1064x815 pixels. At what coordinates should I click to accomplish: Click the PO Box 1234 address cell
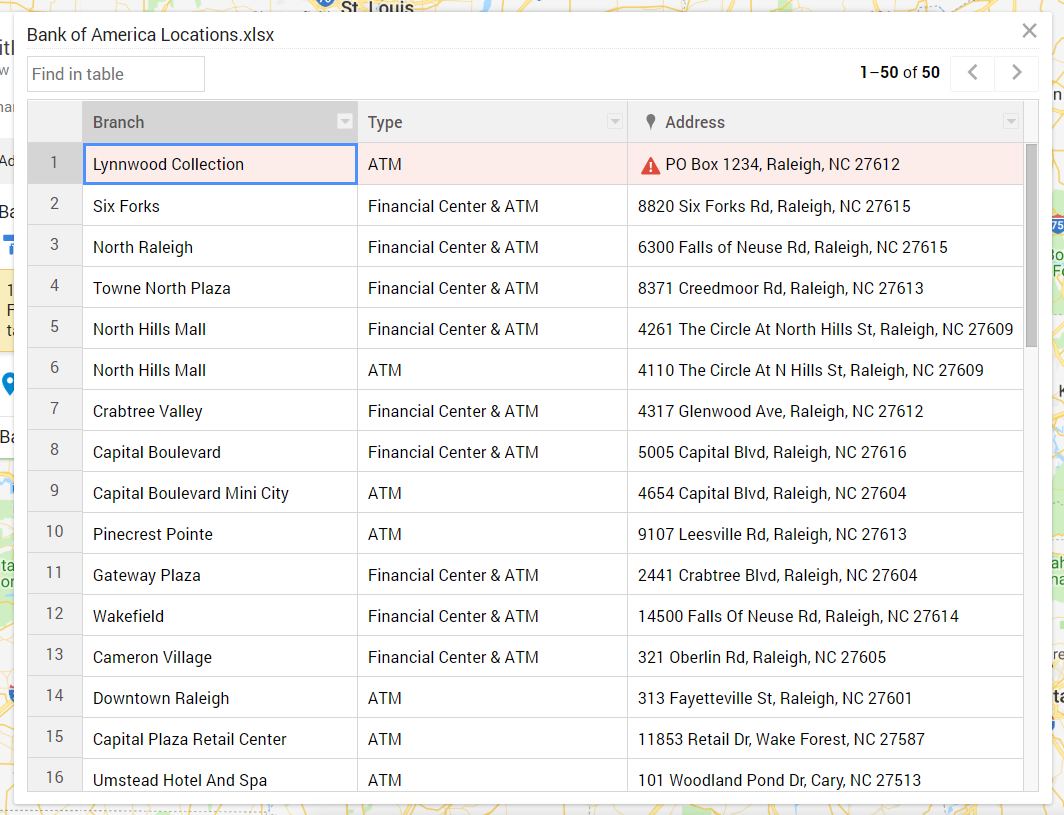click(825, 164)
